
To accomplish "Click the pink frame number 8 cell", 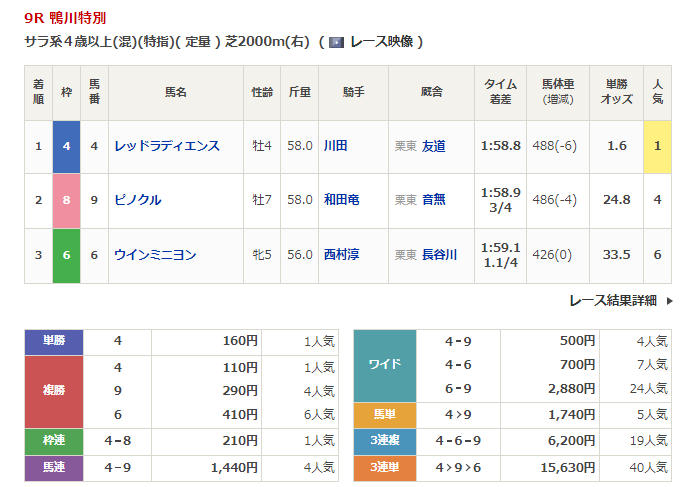I will coord(66,200).
